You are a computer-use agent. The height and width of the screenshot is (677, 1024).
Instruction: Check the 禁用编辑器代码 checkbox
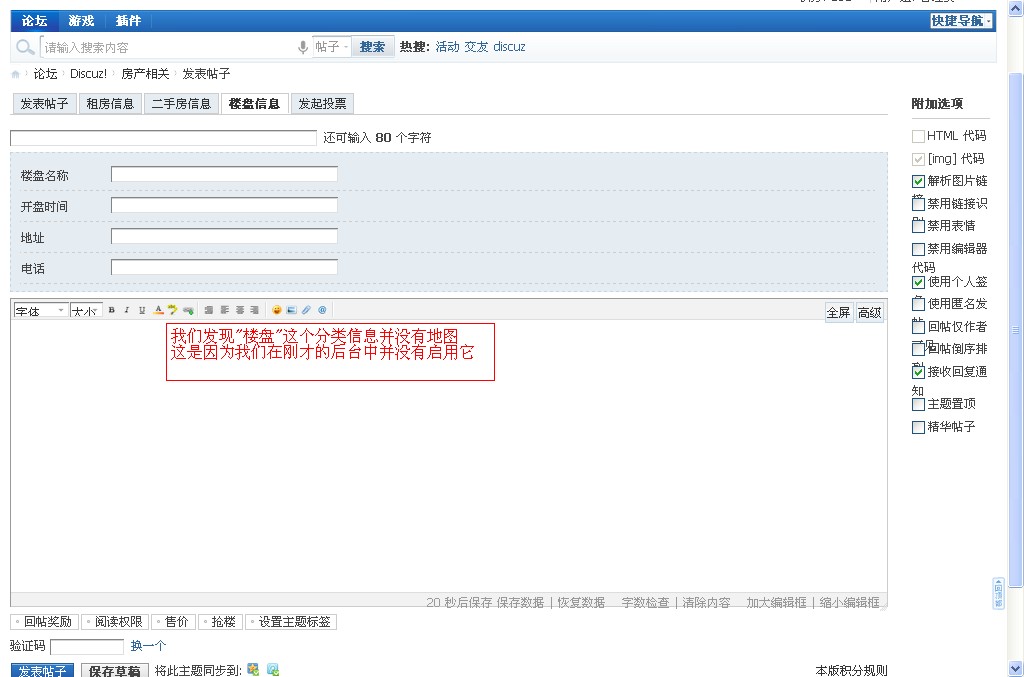pyautogui.click(x=918, y=249)
